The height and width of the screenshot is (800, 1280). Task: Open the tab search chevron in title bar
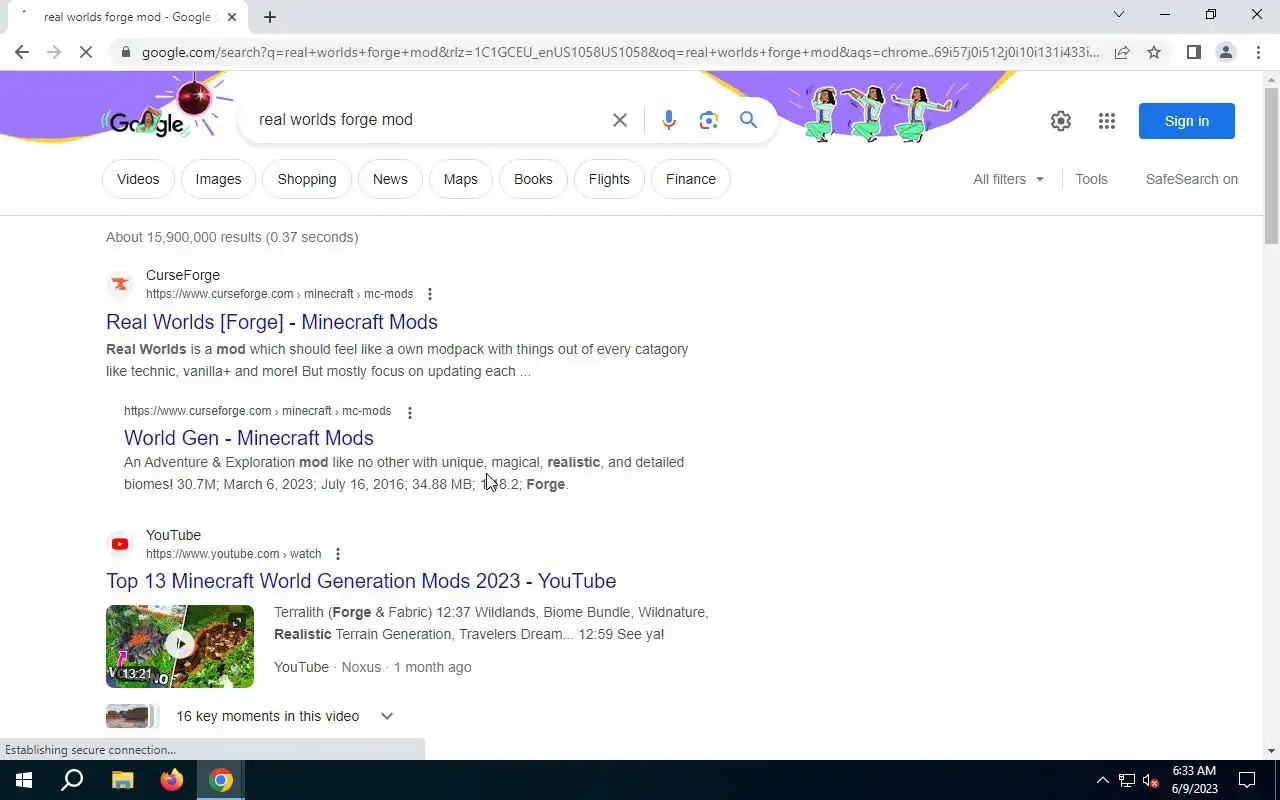[1119, 14]
